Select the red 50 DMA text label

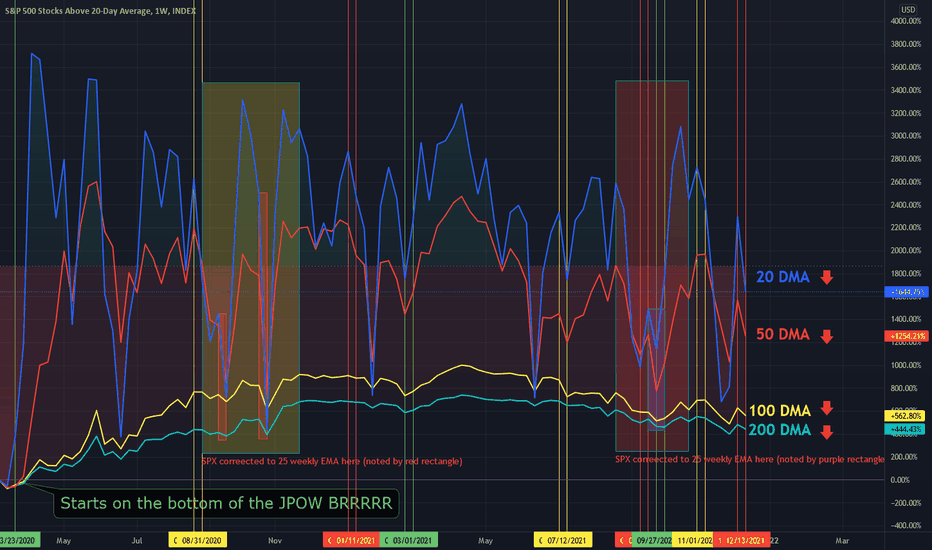pyautogui.click(x=782, y=335)
